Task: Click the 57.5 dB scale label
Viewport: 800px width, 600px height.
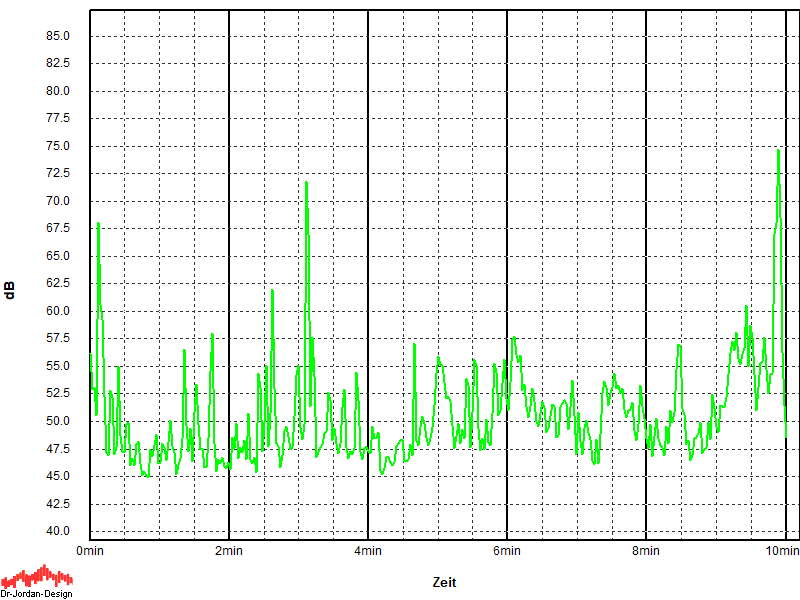Action: point(58,339)
